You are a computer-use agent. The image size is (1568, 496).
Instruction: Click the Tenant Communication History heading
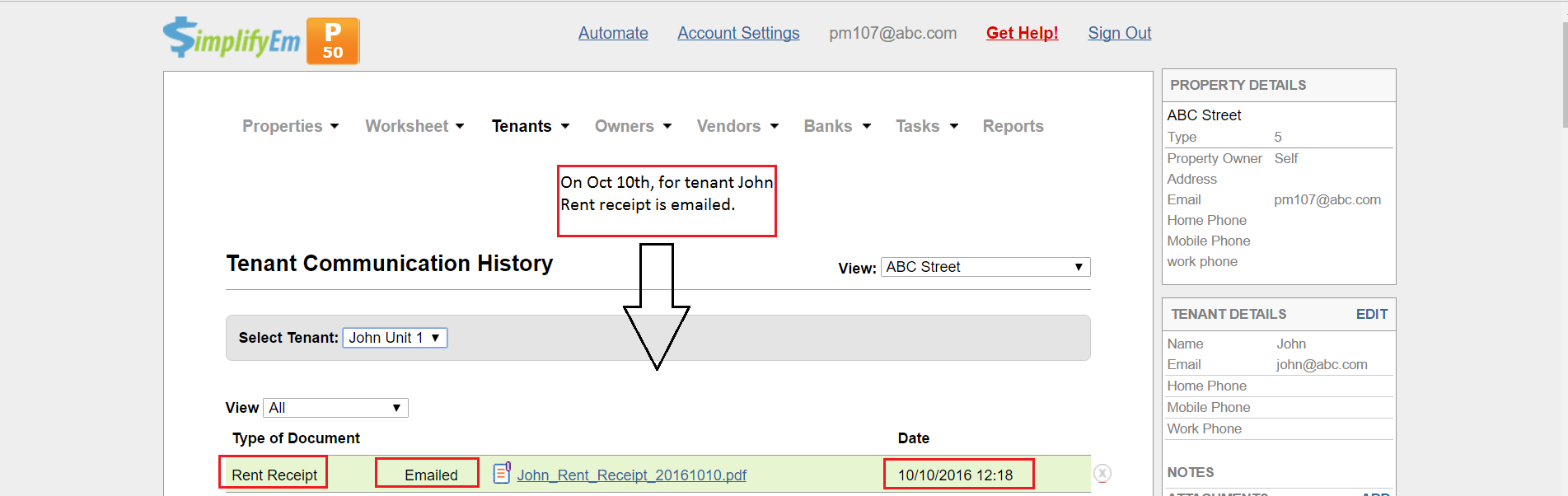click(389, 263)
